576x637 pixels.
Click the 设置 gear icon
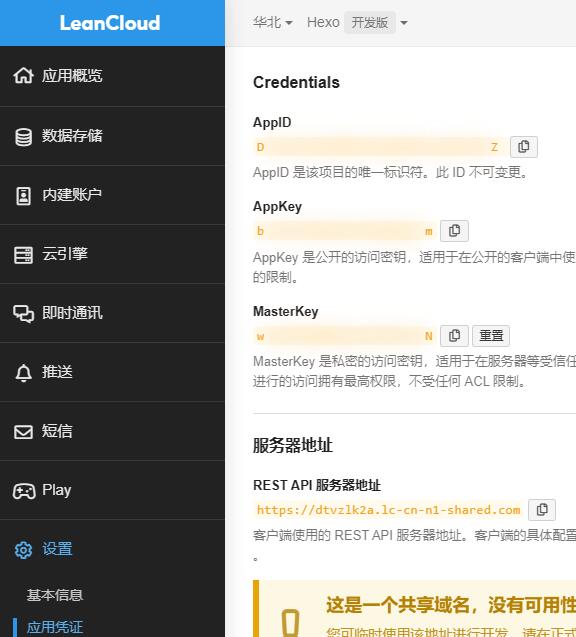[23, 550]
